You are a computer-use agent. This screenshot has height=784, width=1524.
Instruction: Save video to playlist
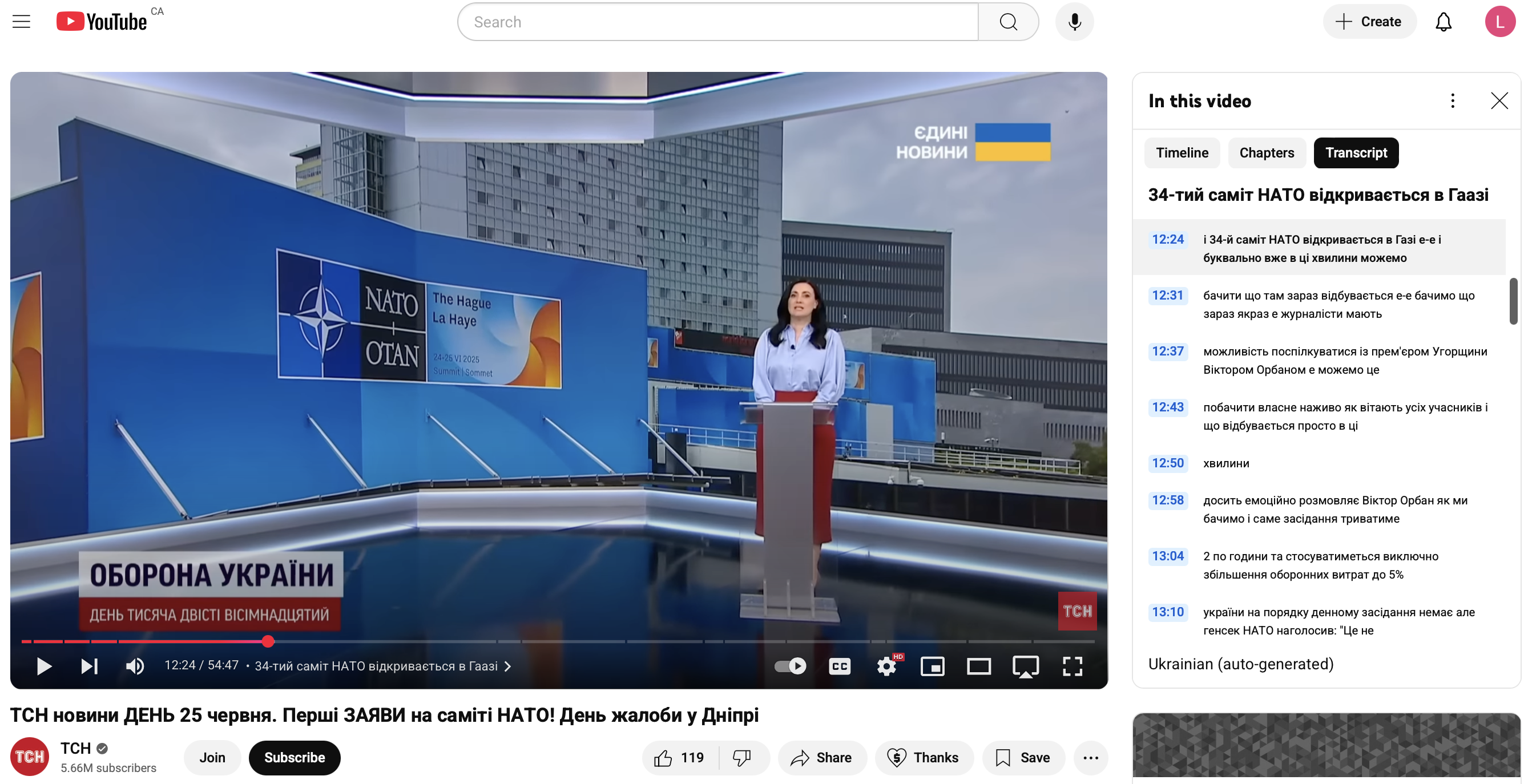[x=1023, y=757]
